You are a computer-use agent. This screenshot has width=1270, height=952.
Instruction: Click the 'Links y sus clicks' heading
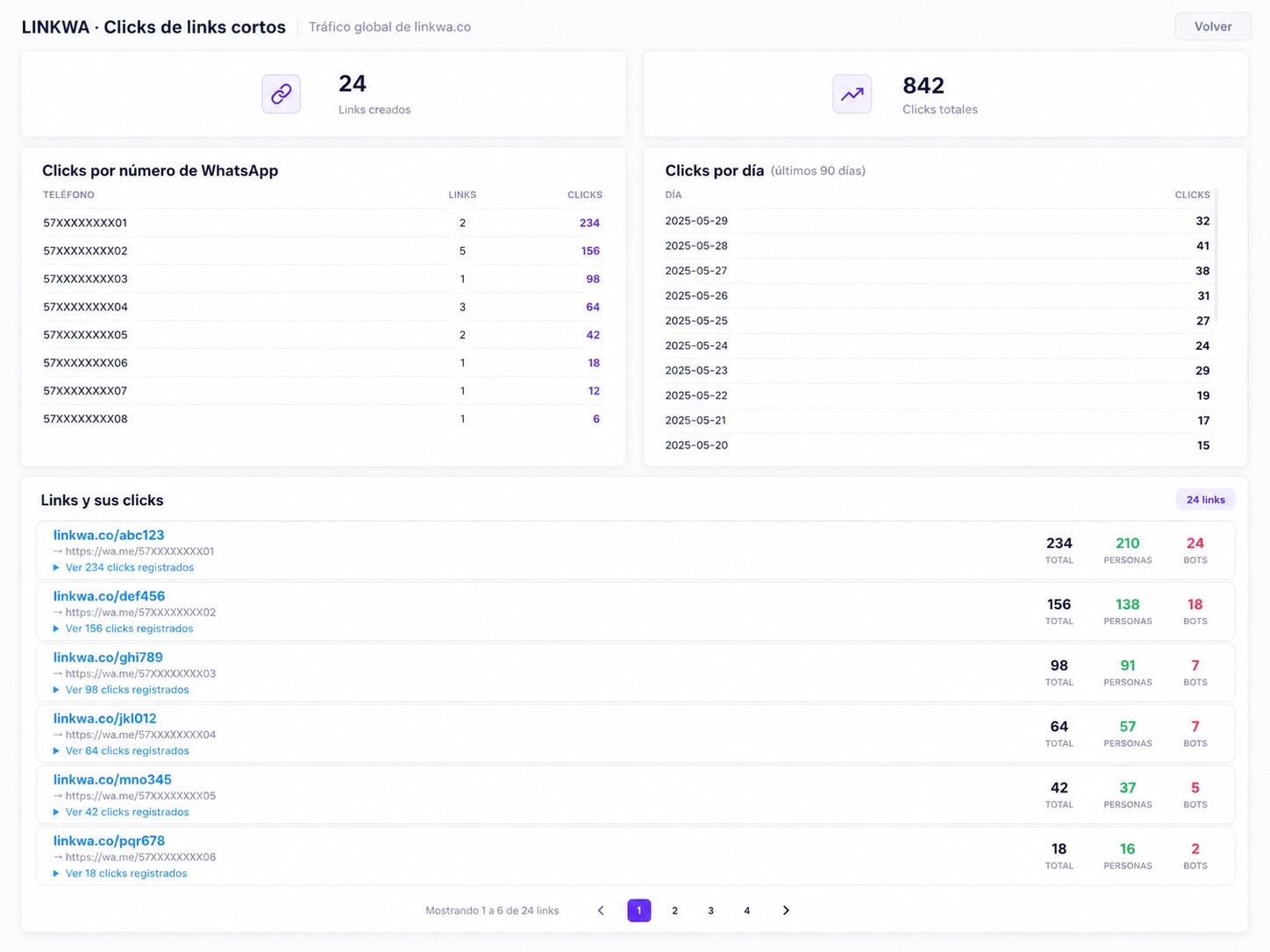tap(102, 501)
